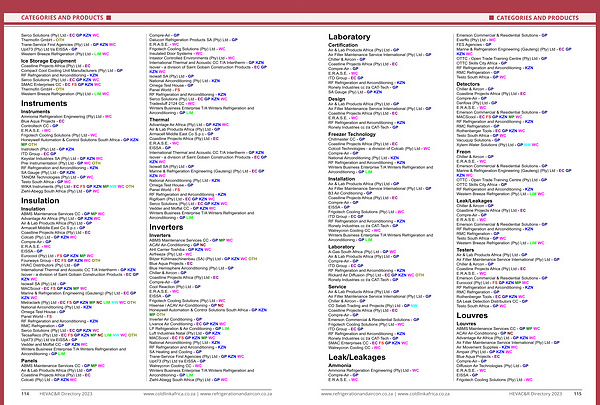
Task: Click the 'Installation' subheading
Action: 341,179
